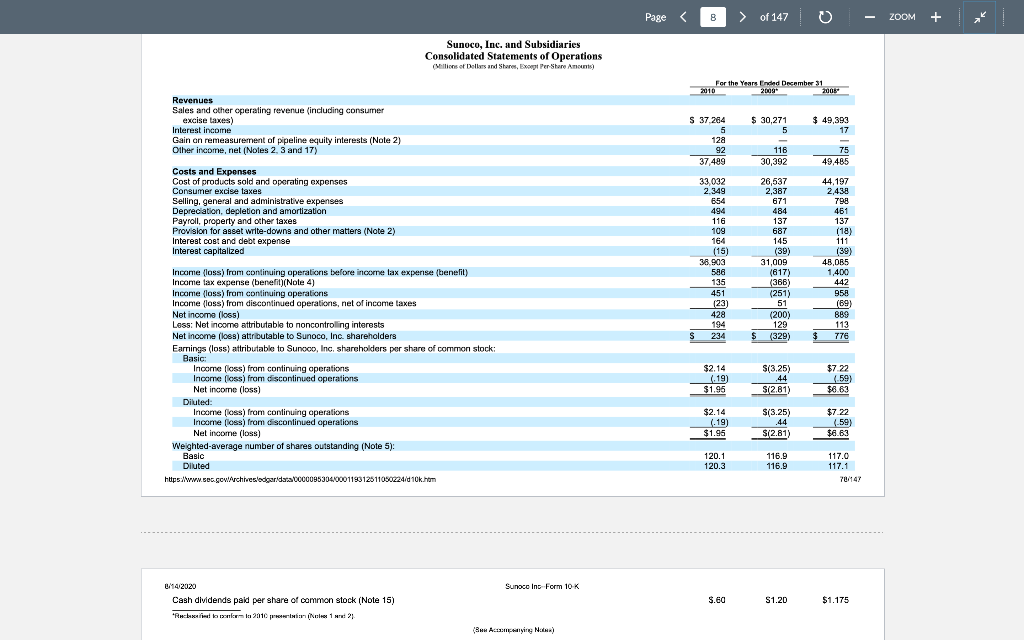The height and width of the screenshot is (640, 1024).
Task: Click the 'Interest capitalized' row label
Action: 208,251
